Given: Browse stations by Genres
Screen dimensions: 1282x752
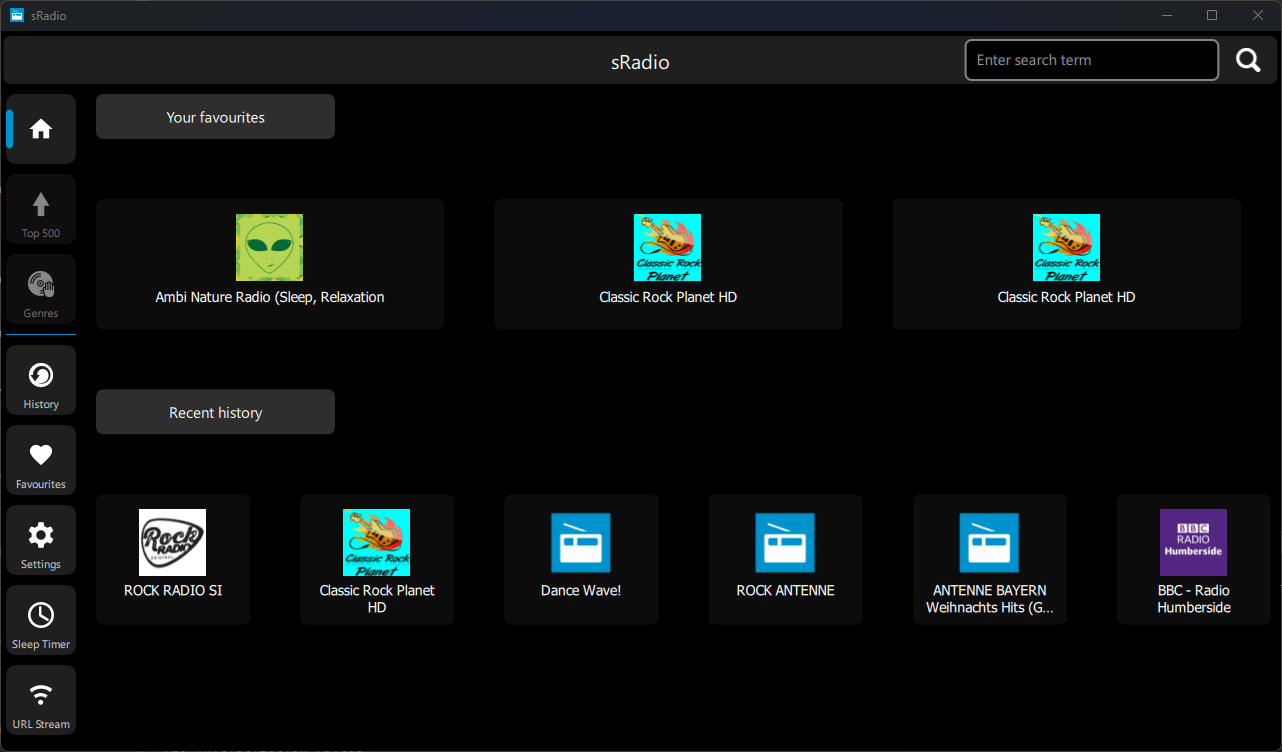Looking at the screenshot, I should [x=41, y=290].
